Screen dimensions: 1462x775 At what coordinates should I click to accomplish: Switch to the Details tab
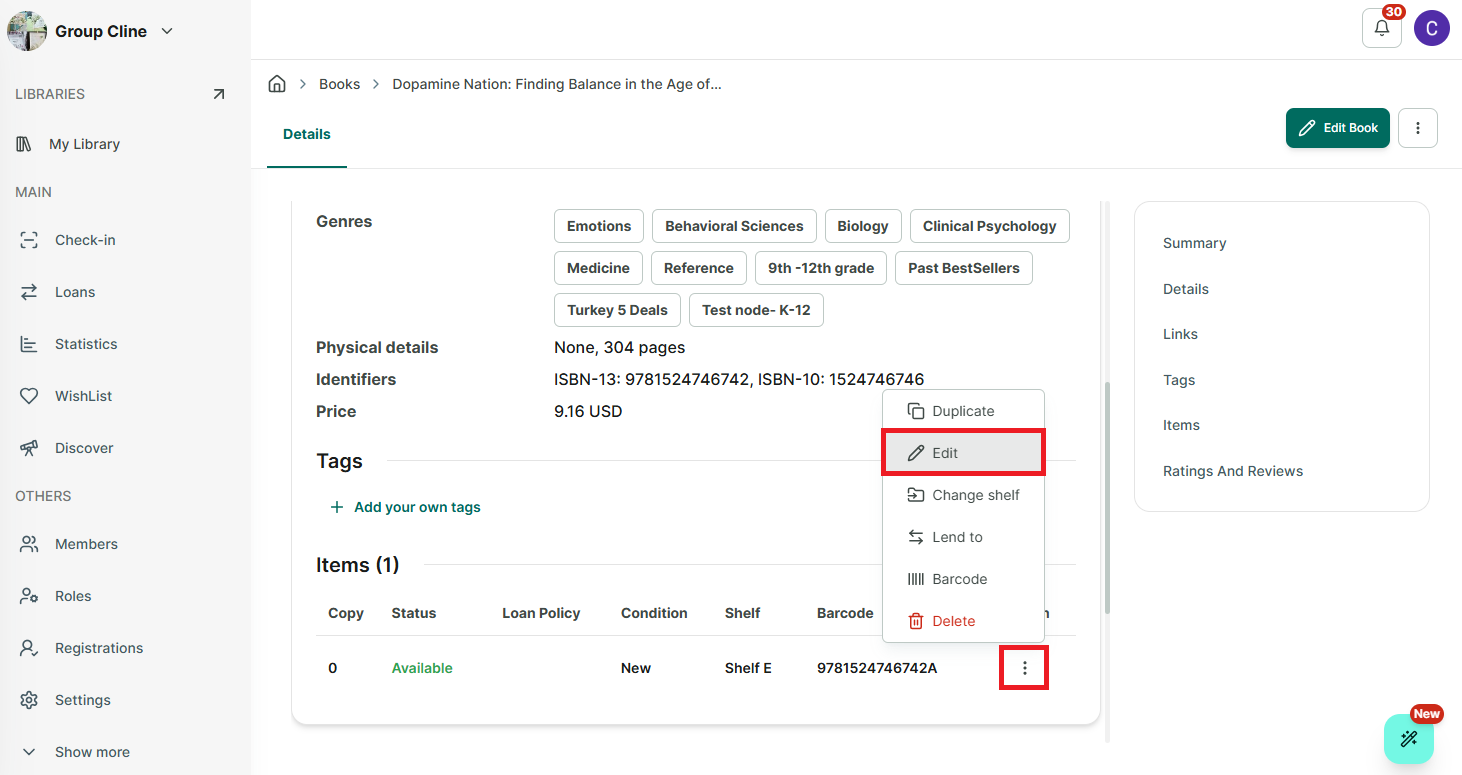tap(307, 134)
